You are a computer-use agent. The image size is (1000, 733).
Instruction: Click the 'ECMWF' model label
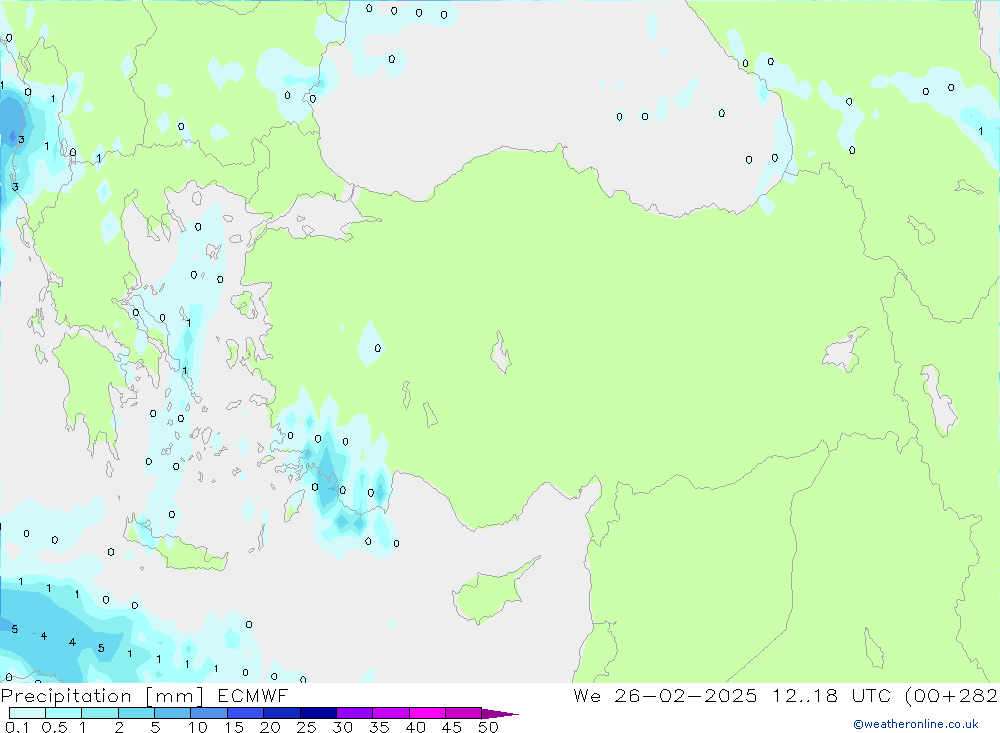pyautogui.click(x=253, y=695)
